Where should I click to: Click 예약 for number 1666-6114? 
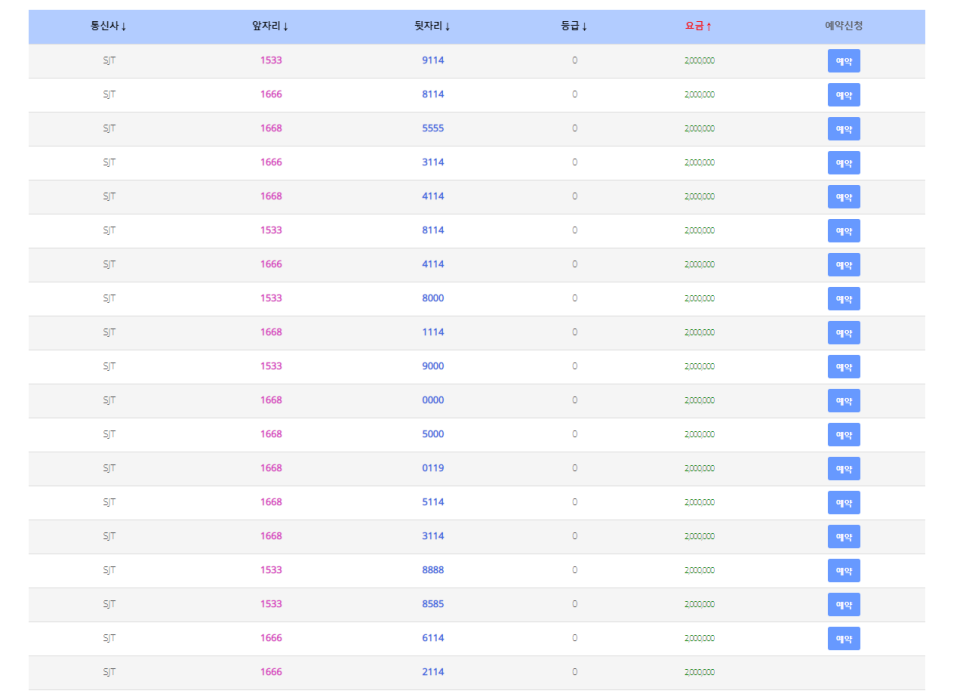pos(843,639)
